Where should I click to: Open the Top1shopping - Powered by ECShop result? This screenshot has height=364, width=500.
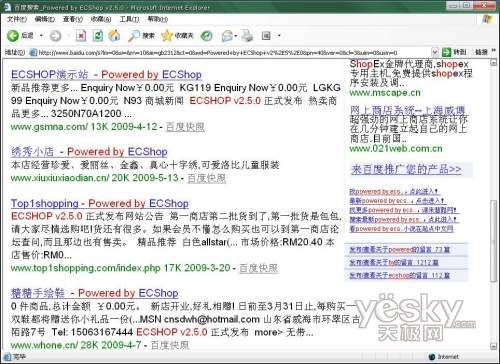coord(100,203)
